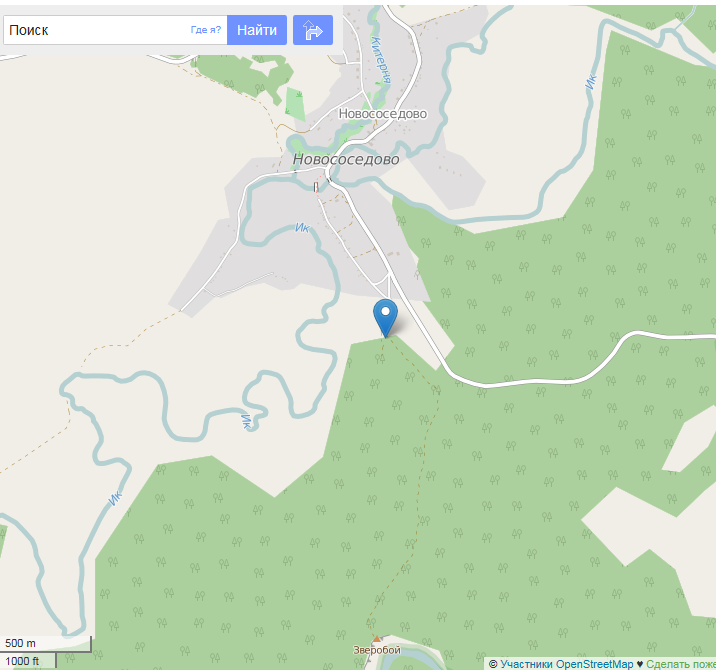Select the upper Новоселедово place label

[383, 114]
